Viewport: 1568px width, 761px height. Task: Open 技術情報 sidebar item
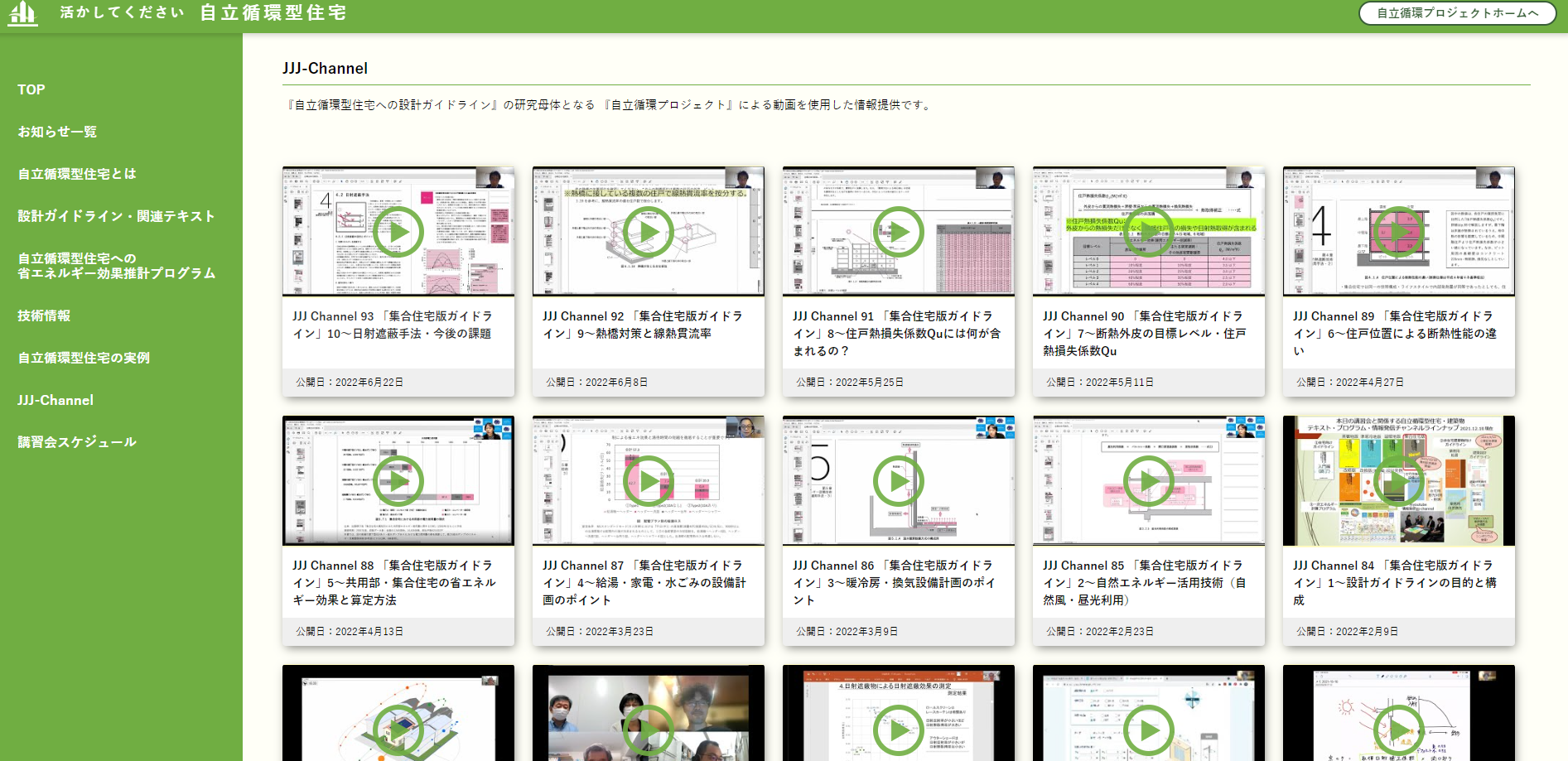(x=44, y=315)
